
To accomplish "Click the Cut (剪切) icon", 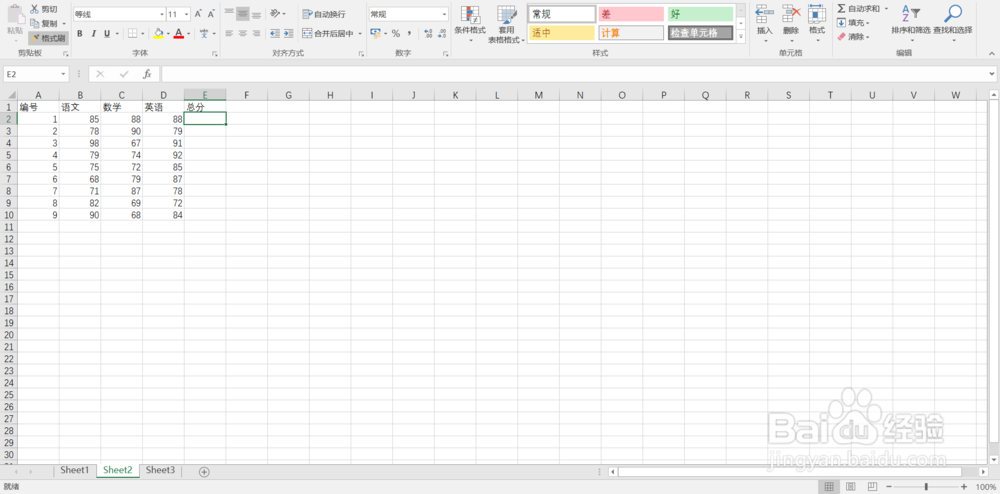I will click(34, 10).
